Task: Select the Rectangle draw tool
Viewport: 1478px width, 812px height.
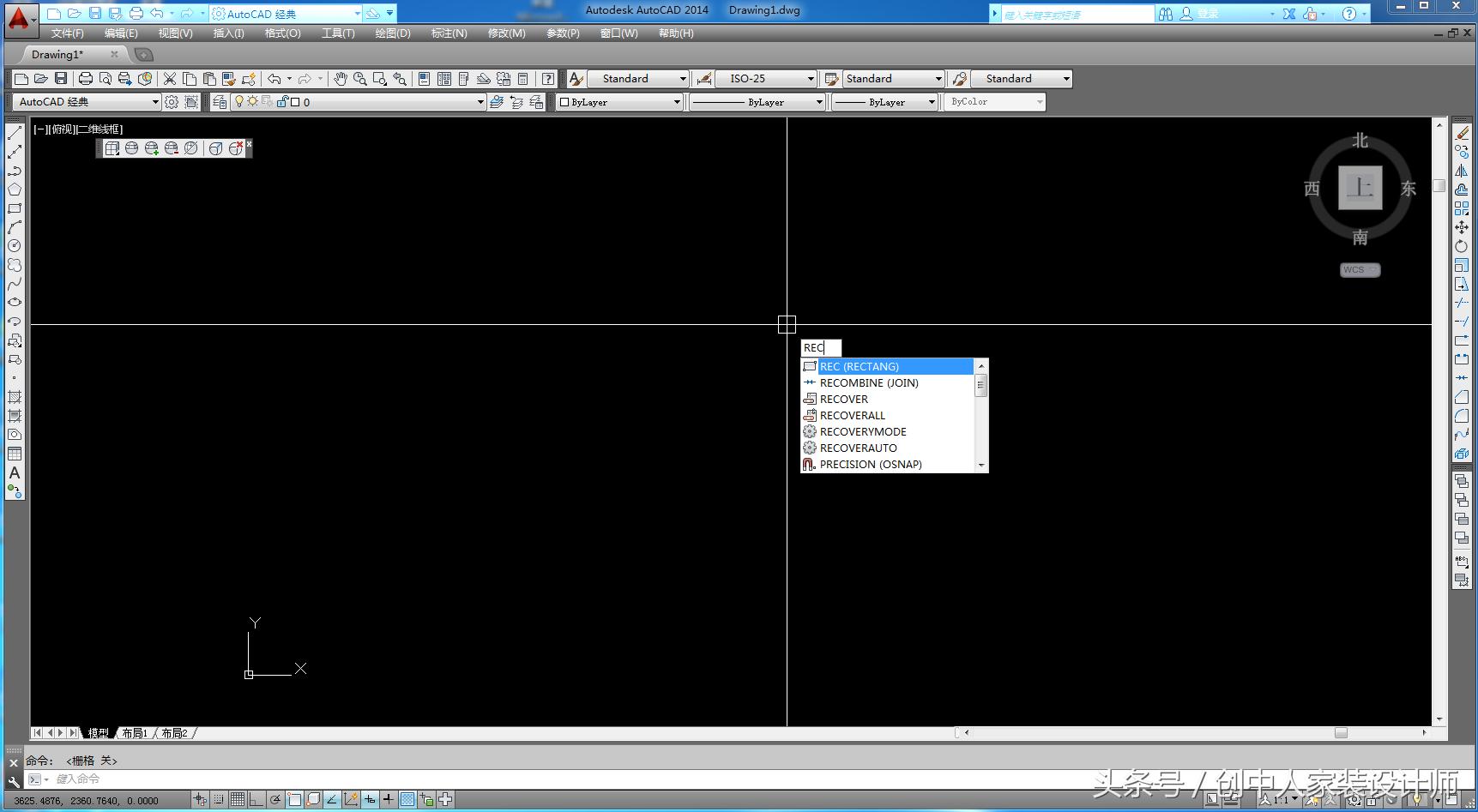Action: (x=15, y=208)
